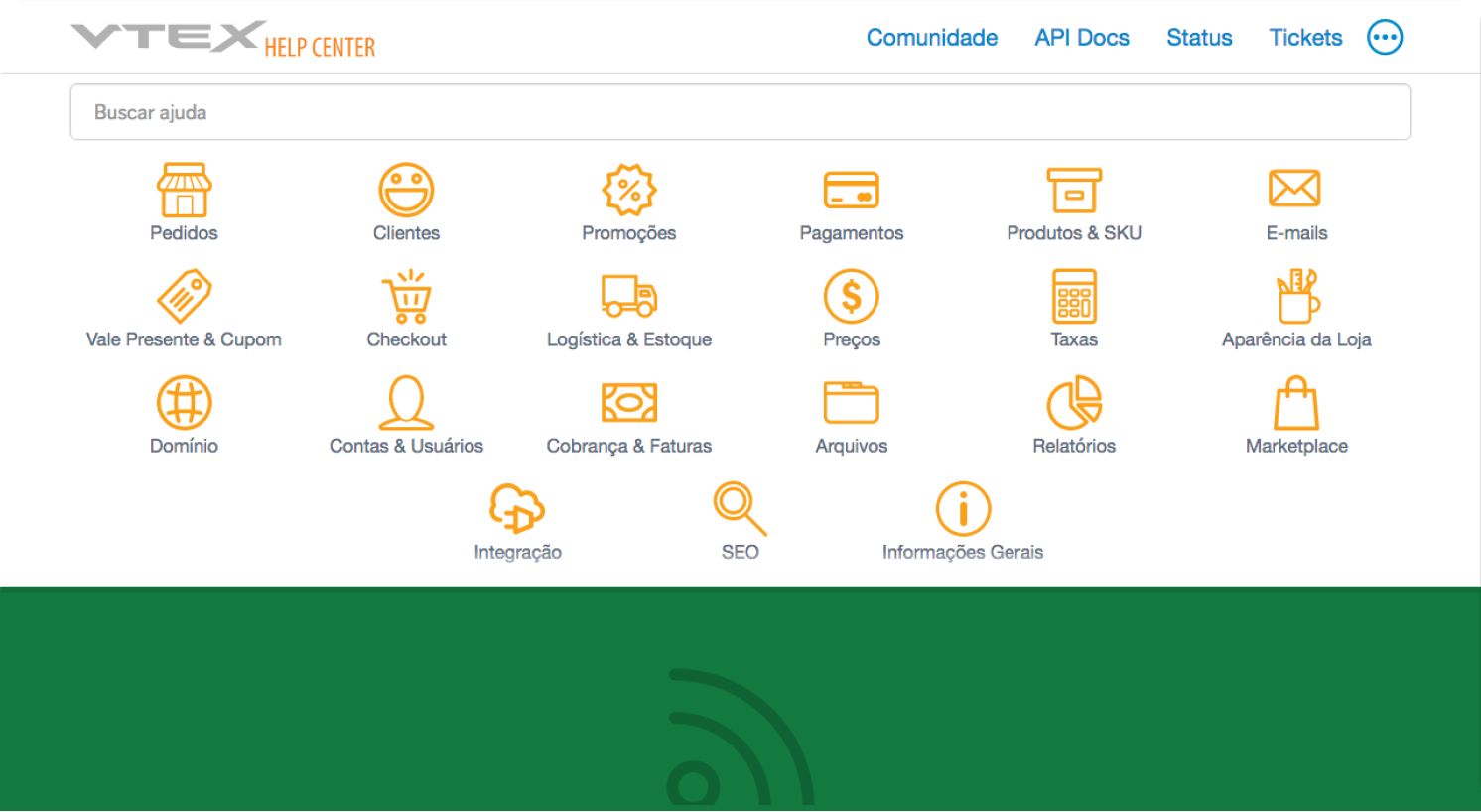Click the blue ellipsis more options button
The image size is (1481, 812).
(x=1384, y=37)
